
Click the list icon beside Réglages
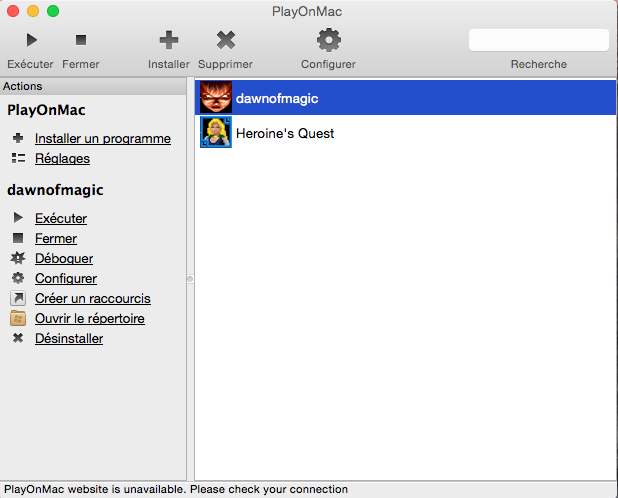click(18, 158)
